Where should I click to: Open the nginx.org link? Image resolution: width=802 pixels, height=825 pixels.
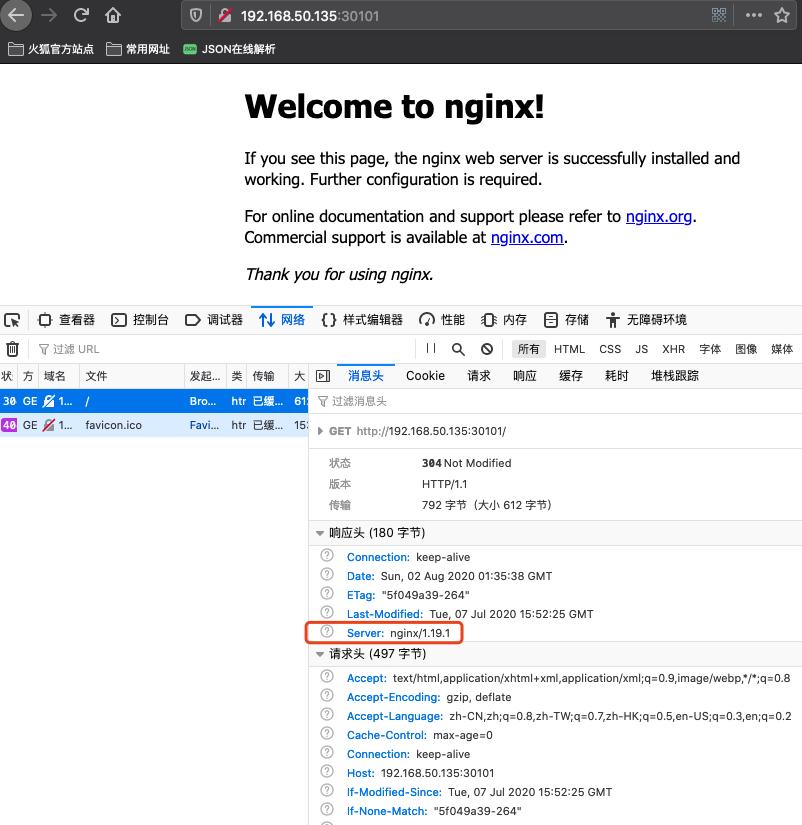[x=658, y=216]
